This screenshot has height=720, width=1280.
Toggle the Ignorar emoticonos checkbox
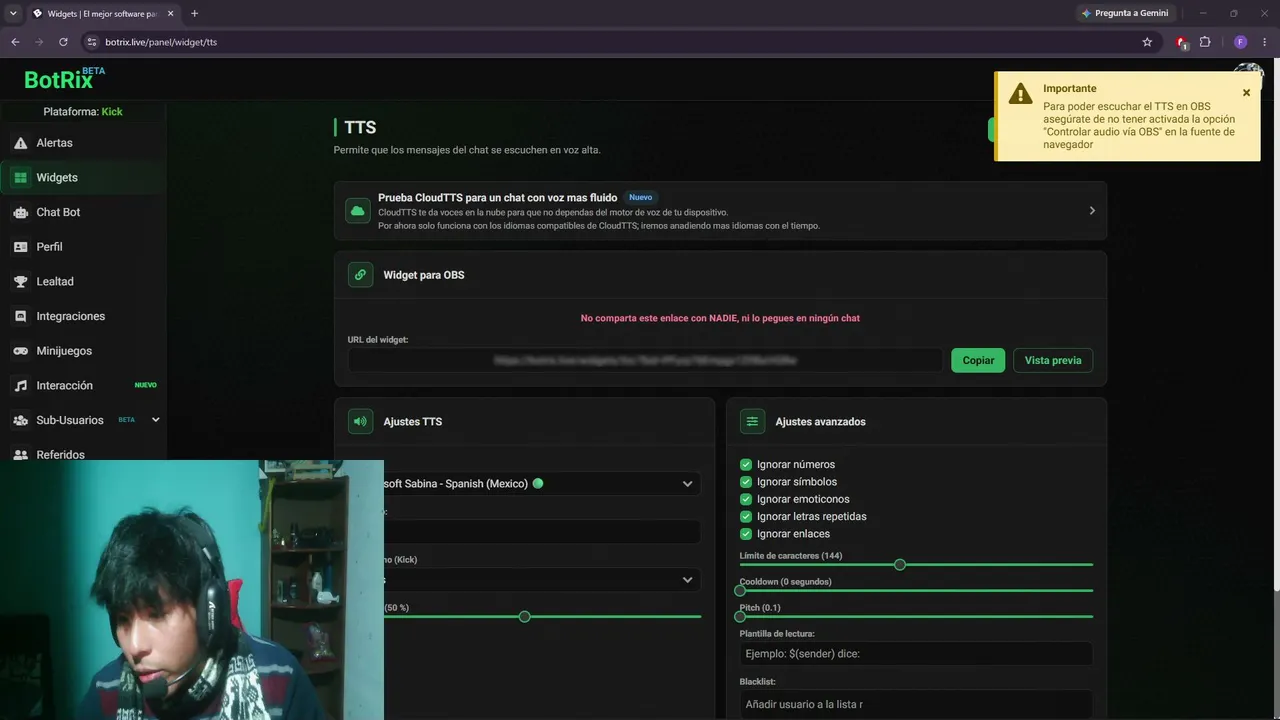pyautogui.click(x=746, y=499)
